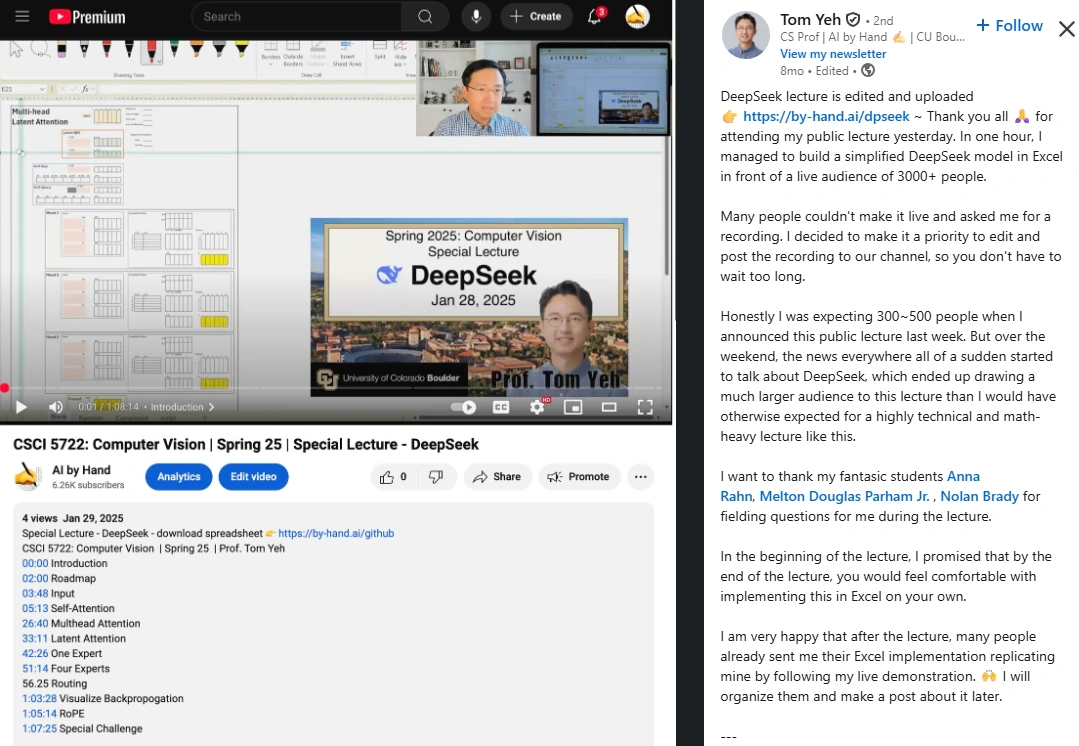The height and width of the screenshot is (746, 1079).
Task: Pick the green pen in Drawing Tools
Action: pos(174,49)
